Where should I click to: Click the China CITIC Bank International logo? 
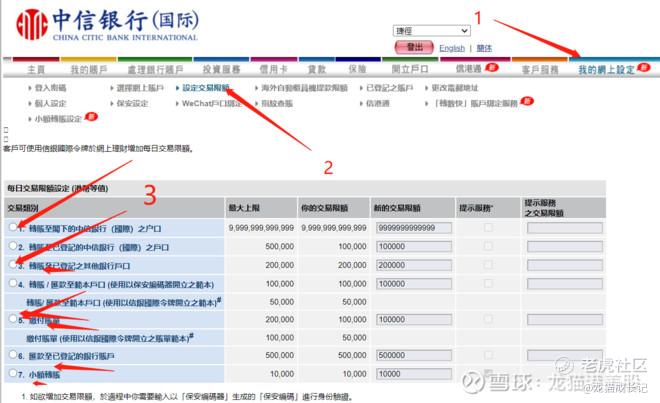click(107, 25)
